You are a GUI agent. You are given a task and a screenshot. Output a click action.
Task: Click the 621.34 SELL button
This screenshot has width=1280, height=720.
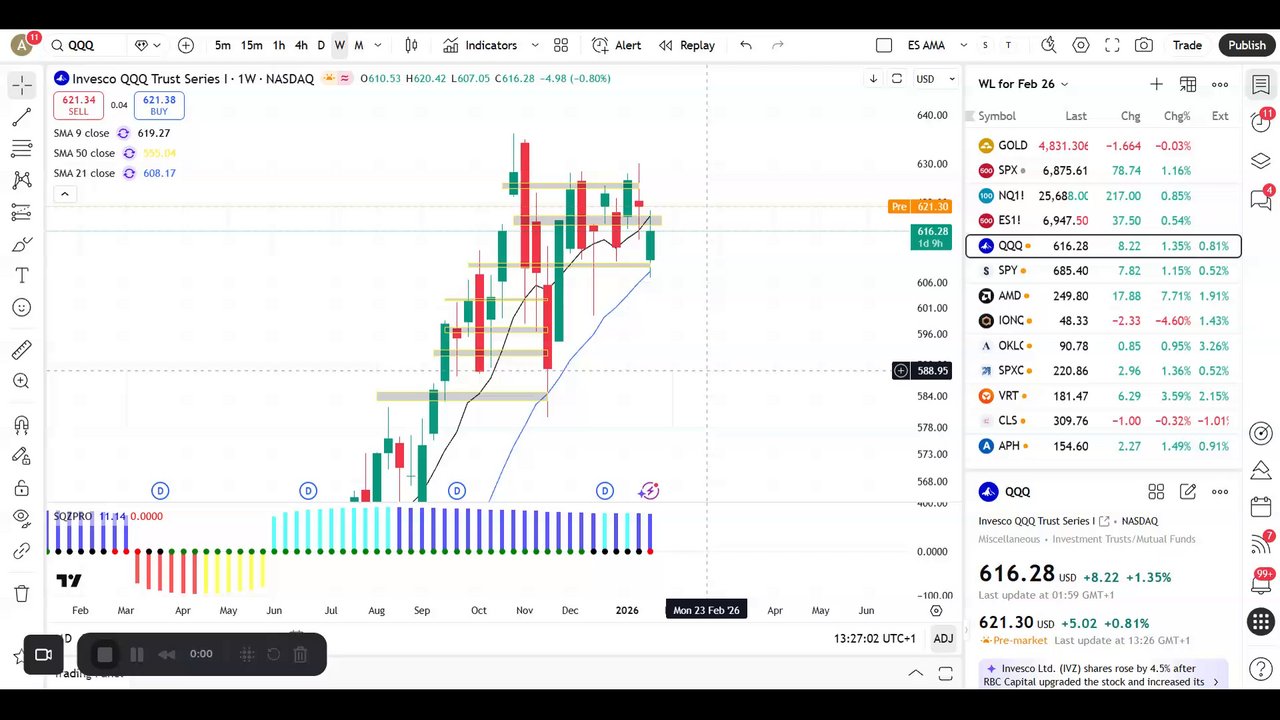(78, 105)
